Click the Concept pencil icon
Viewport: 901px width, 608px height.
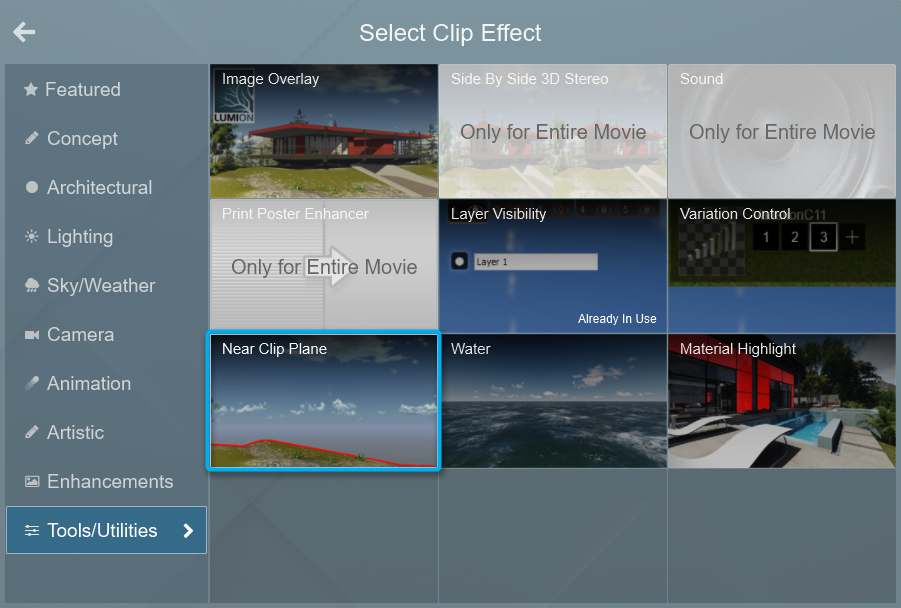coord(31,139)
